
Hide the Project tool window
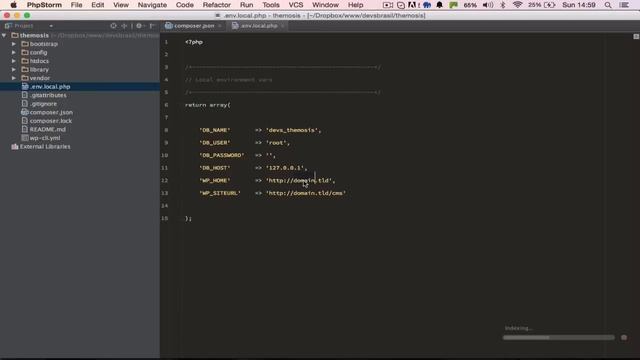click(x=152, y=26)
